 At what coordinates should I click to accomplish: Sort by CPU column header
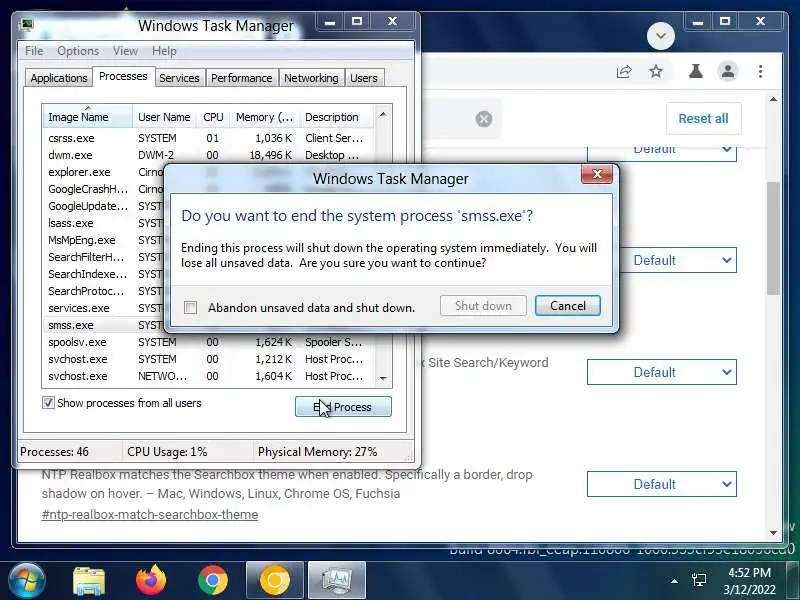coord(213,117)
